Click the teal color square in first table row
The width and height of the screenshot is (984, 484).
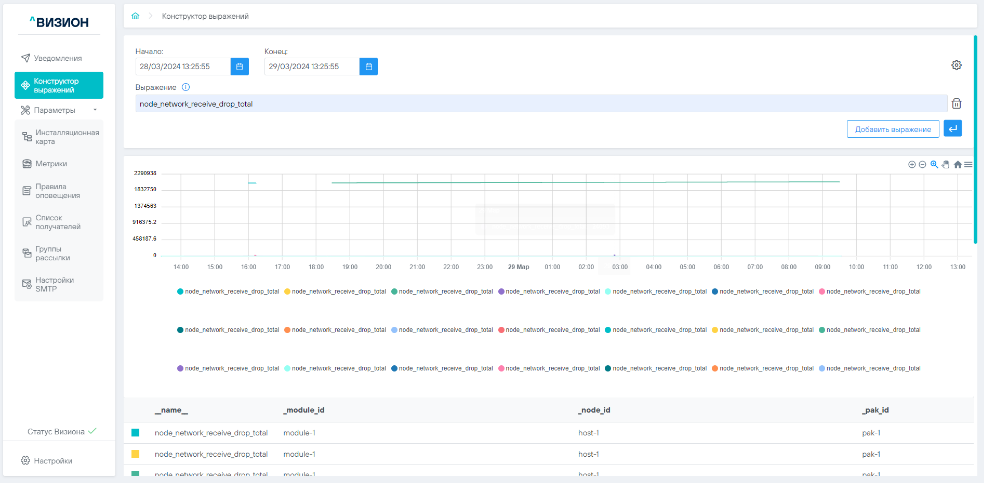coord(135,433)
